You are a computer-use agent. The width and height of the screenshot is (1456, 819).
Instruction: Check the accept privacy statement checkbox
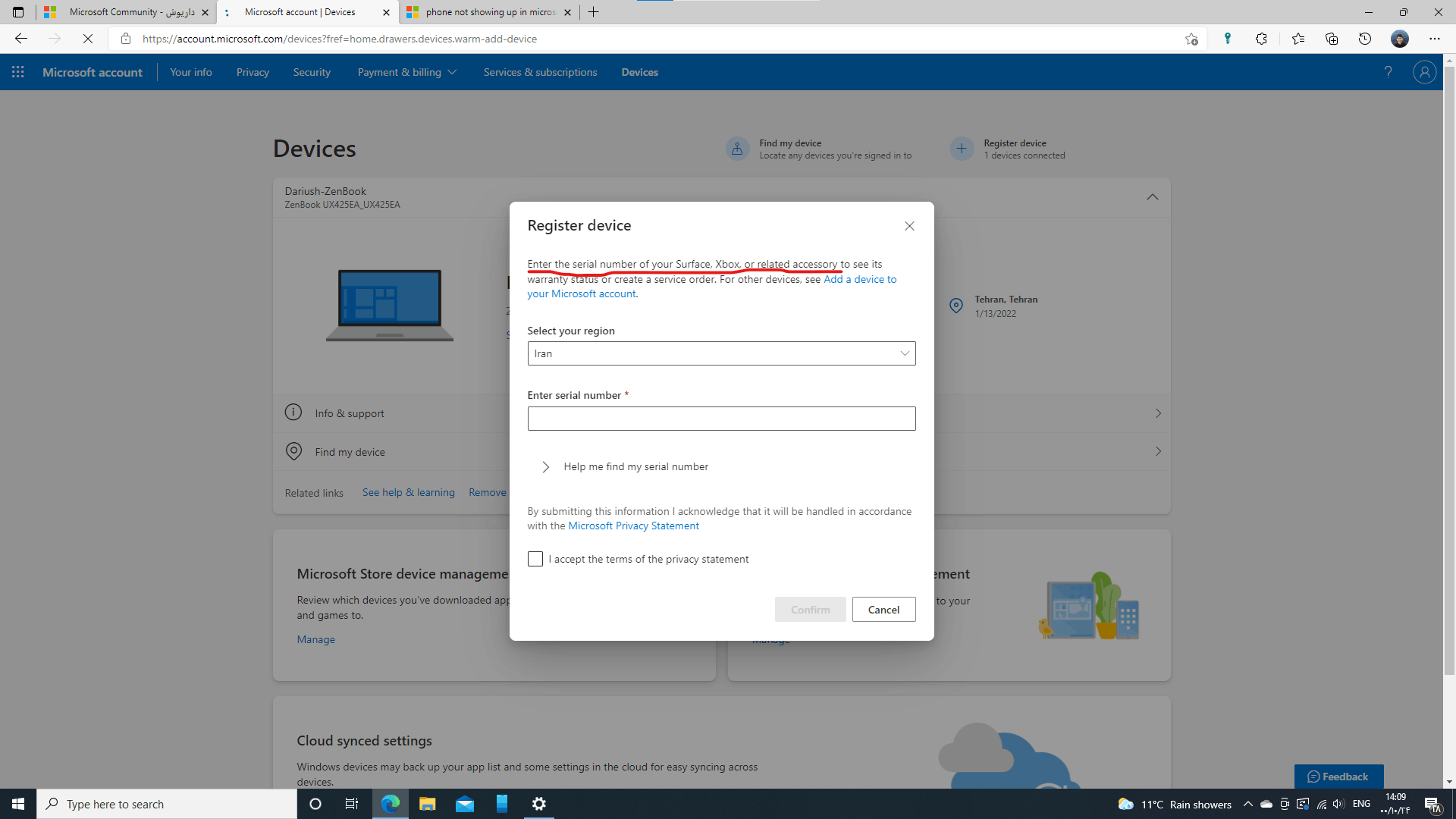(x=535, y=559)
